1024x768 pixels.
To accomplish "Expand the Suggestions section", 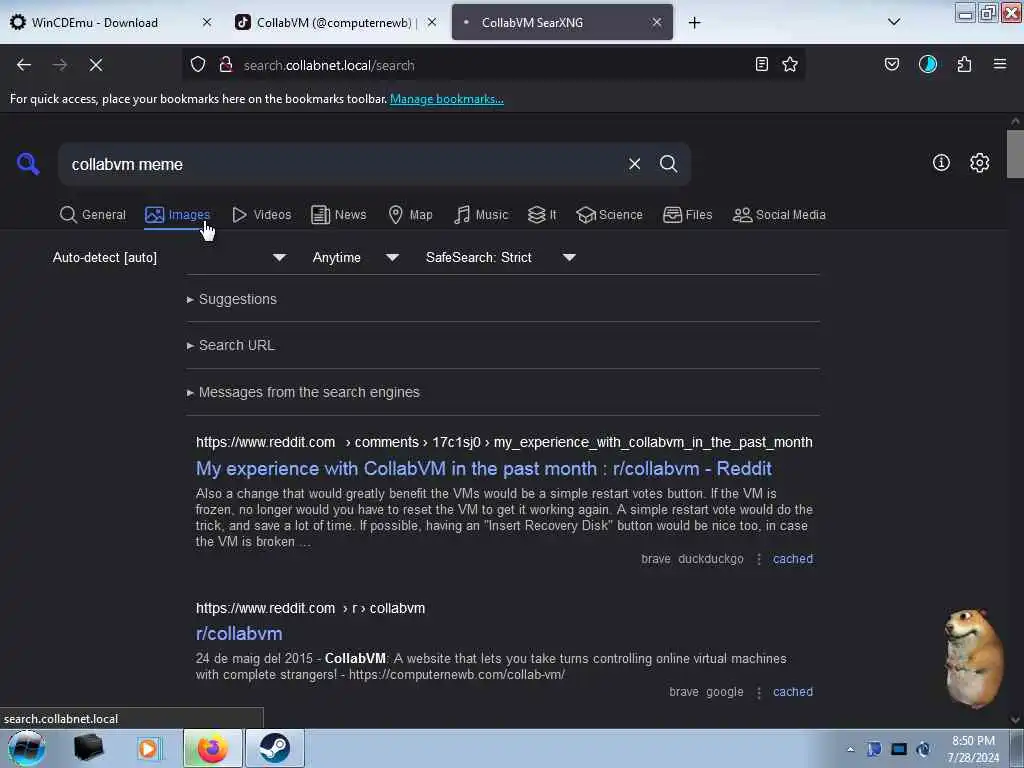I will coord(232,299).
